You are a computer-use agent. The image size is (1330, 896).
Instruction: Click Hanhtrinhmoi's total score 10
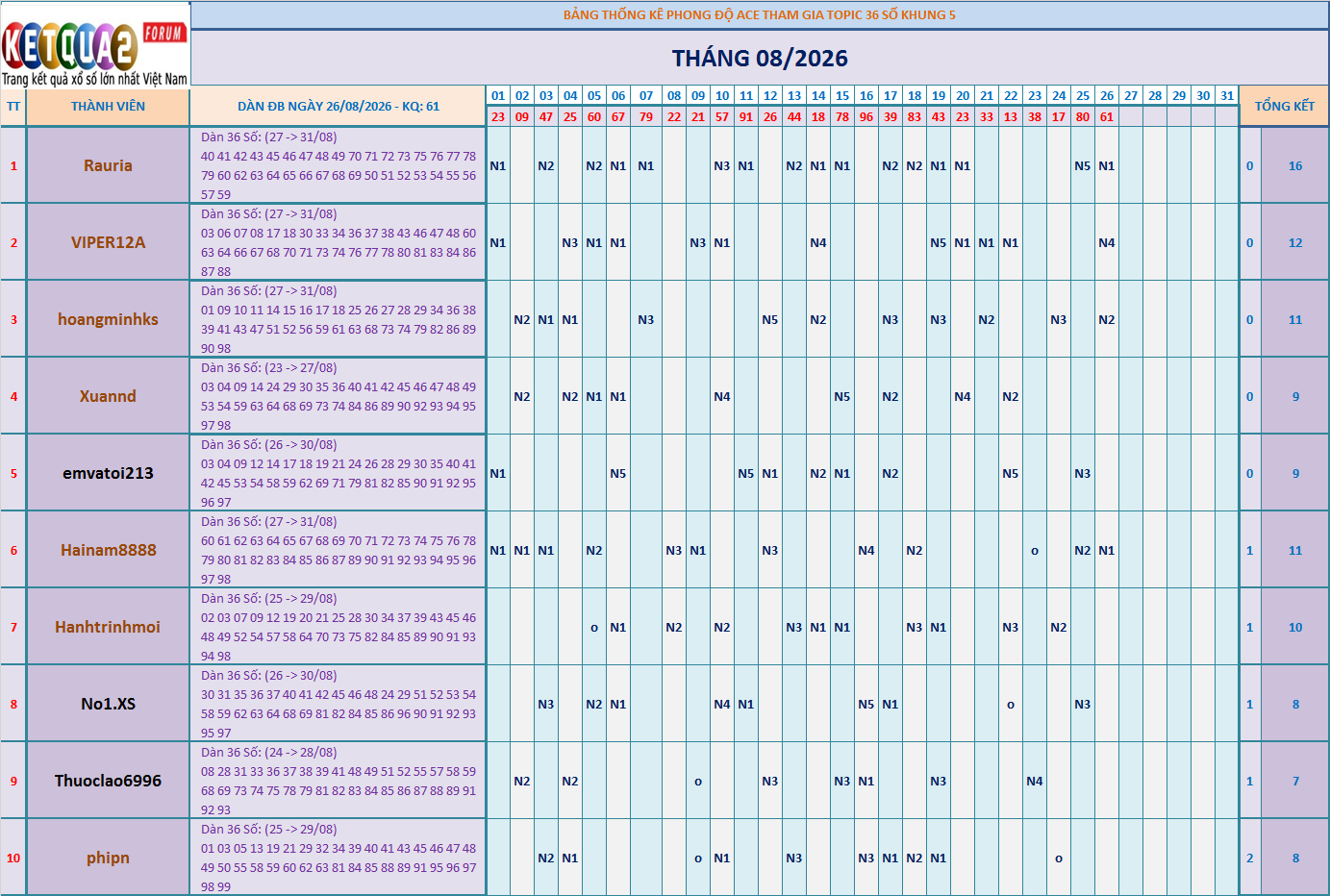click(1295, 628)
